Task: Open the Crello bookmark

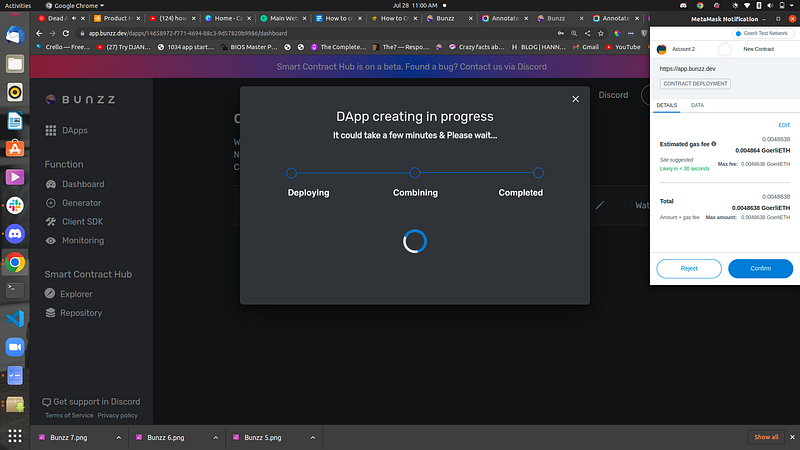Action: [62, 47]
